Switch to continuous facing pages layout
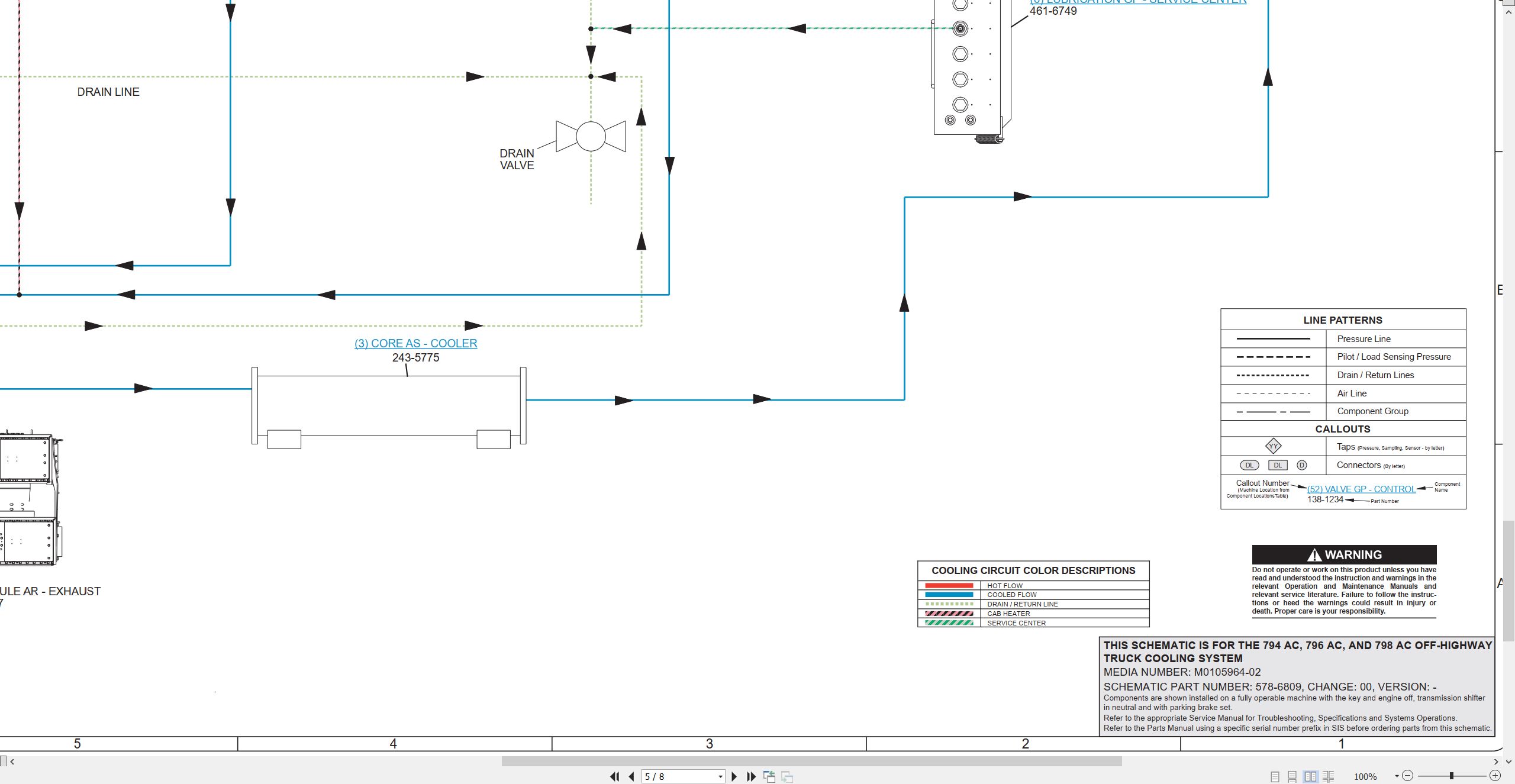Viewport: 1515px width, 784px height. point(1329,776)
